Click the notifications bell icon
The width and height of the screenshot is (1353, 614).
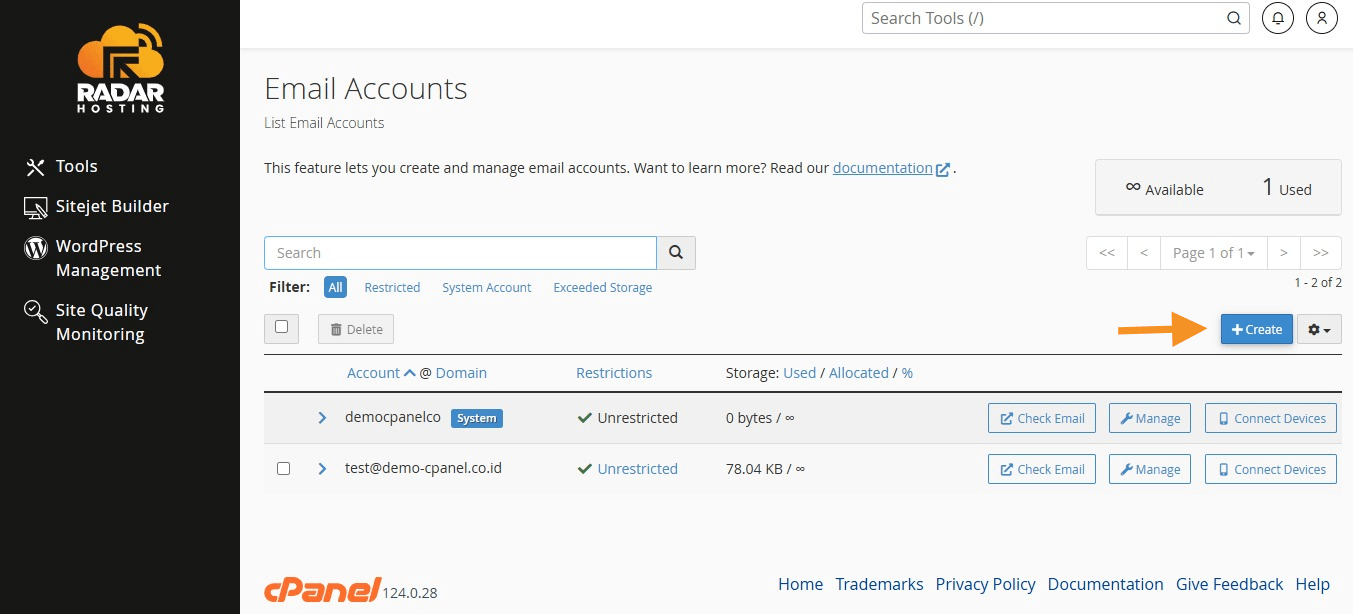coord(1277,18)
